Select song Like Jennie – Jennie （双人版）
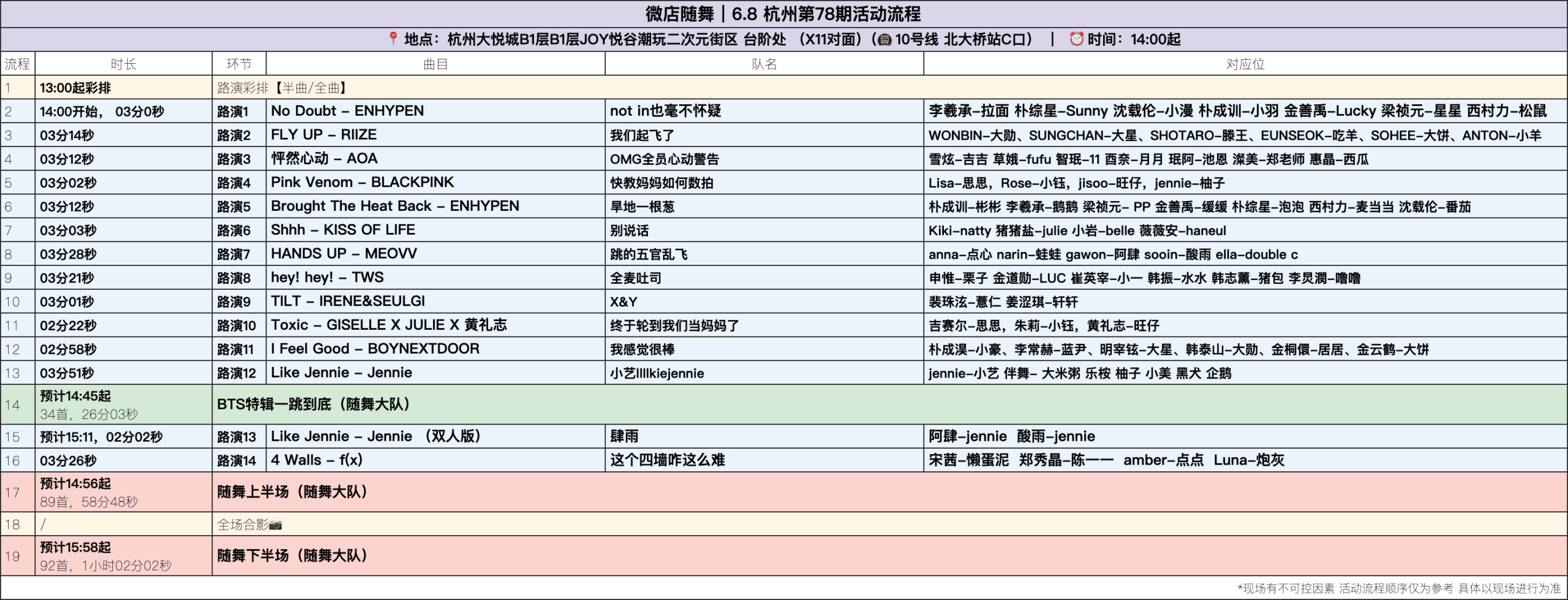Screen dimensions: 1568x600 (x=435, y=436)
